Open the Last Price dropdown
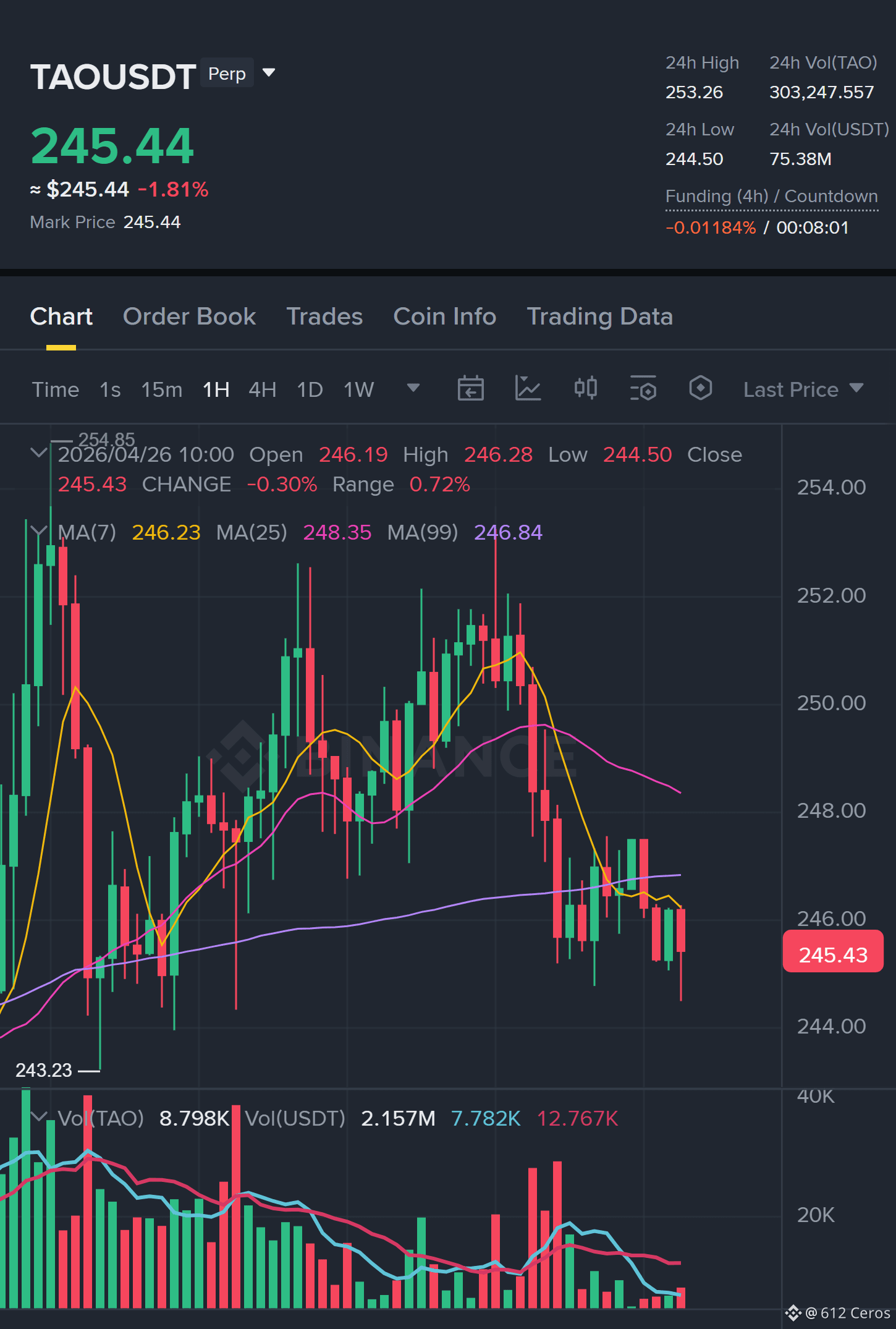The width and height of the screenshot is (896, 1329). click(x=803, y=389)
